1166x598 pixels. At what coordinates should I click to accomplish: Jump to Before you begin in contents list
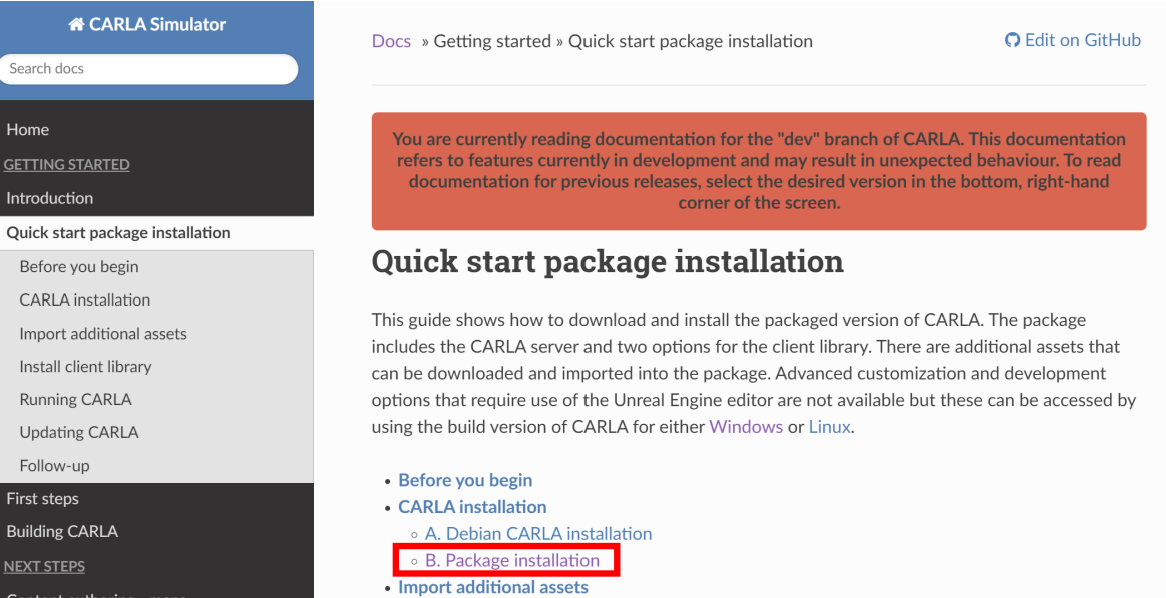(466, 480)
